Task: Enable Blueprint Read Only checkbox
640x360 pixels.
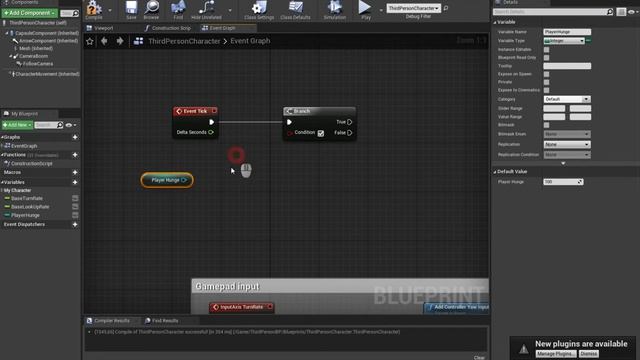Action: [x=546, y=58]
